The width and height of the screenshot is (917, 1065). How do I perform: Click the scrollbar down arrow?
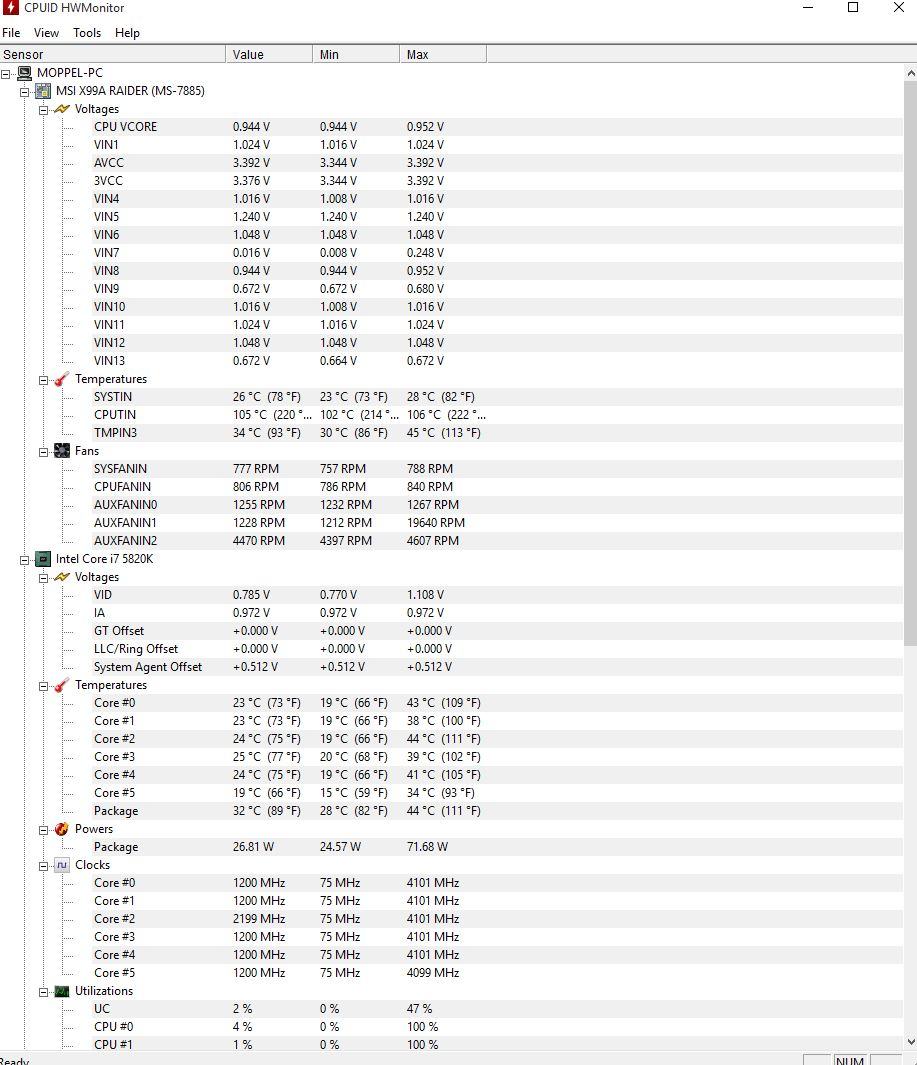pyautogui.click(x=910, y=1042)
